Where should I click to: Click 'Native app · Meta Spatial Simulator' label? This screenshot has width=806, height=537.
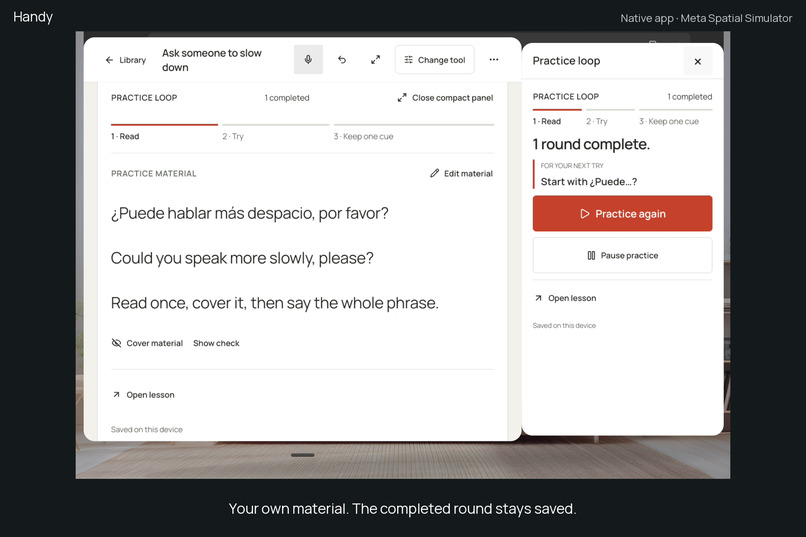[x=706, y=18]
